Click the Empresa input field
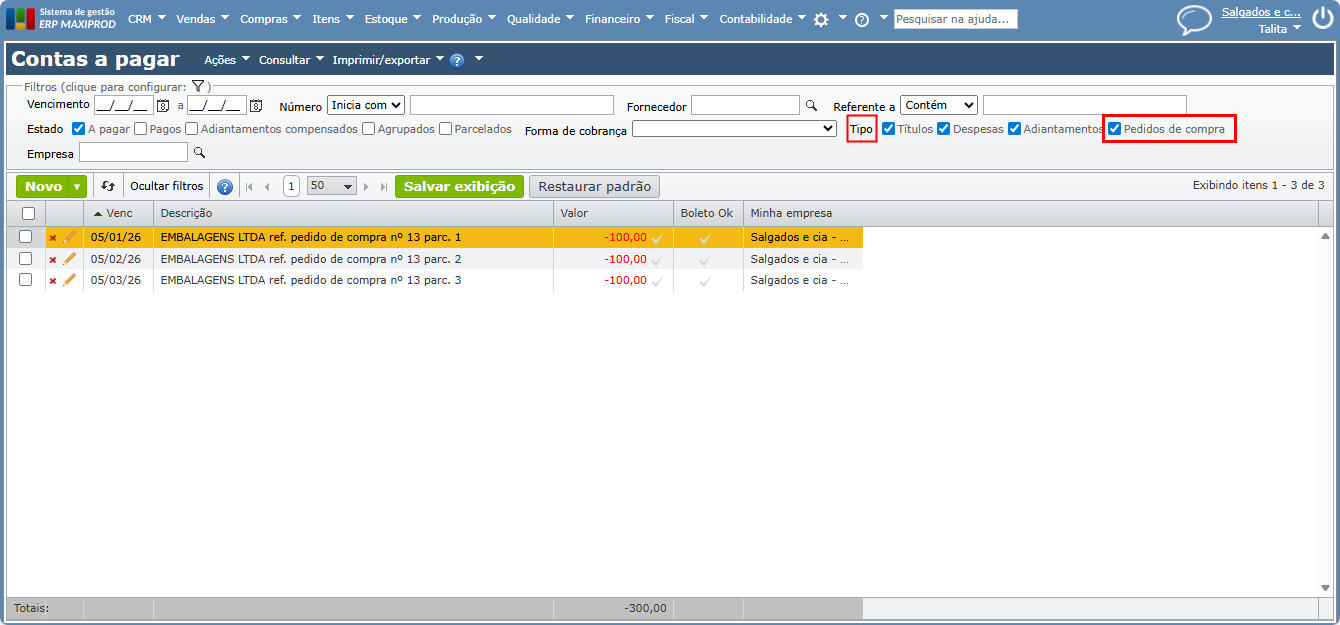Image resolution: width=1340 pixels, height=625 pixels. tap(133, 152)
